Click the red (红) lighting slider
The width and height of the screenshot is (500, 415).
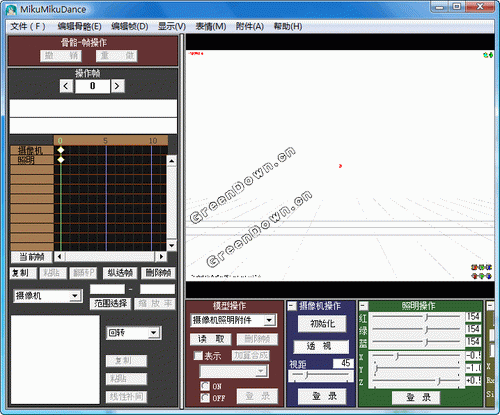pos(416,317)
